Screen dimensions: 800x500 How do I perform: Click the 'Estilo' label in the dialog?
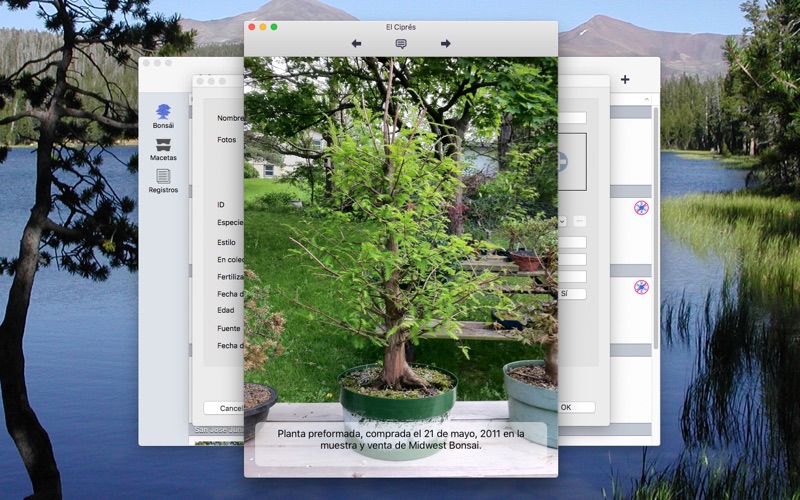click(226, 242)
